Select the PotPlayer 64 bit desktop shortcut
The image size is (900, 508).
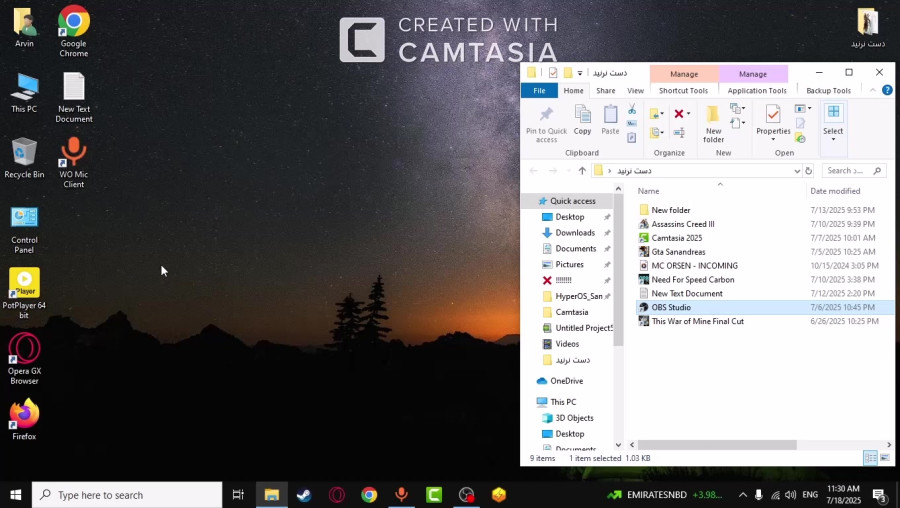pyautogui.click(x=24, y=293)
